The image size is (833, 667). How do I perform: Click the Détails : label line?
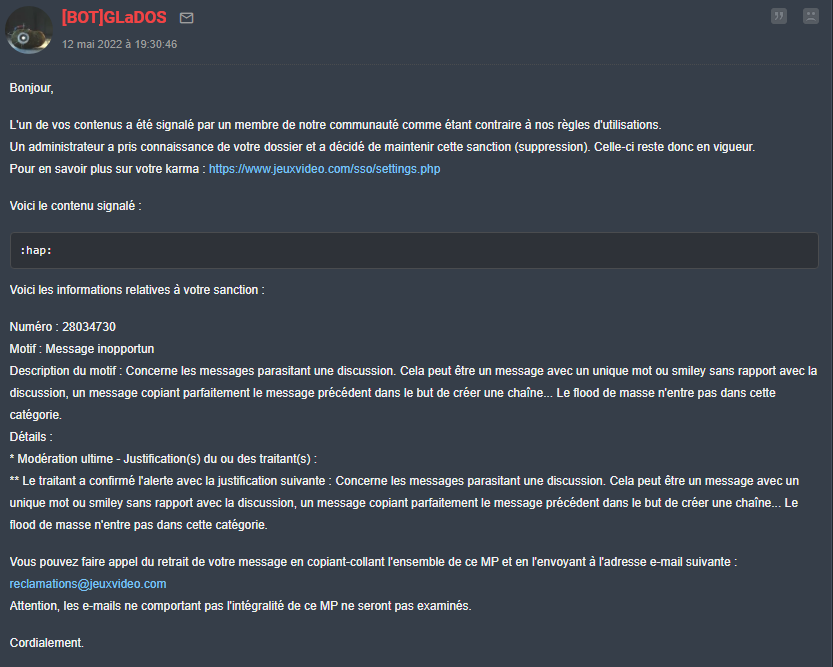(31, 437)
